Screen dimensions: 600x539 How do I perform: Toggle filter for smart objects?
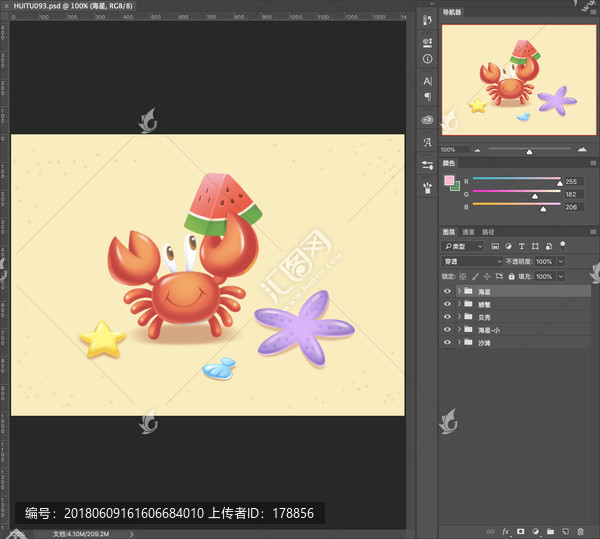coord(549,246)
